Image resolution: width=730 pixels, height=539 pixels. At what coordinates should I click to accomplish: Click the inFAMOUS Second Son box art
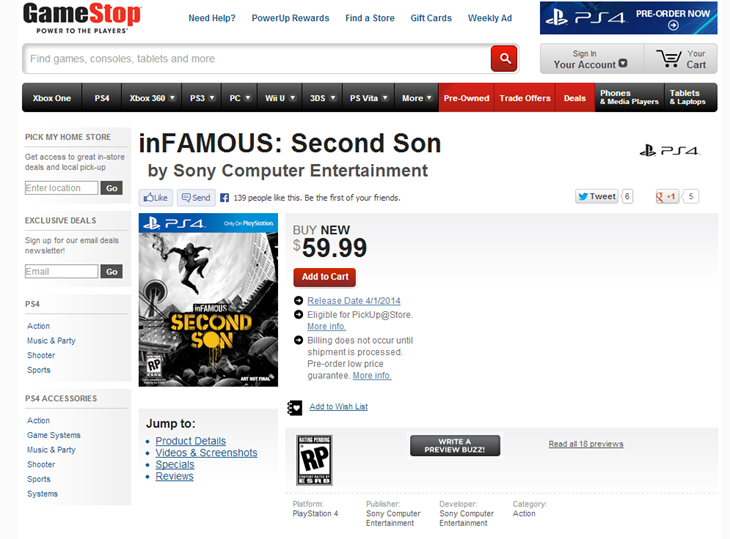pos(208,300)
